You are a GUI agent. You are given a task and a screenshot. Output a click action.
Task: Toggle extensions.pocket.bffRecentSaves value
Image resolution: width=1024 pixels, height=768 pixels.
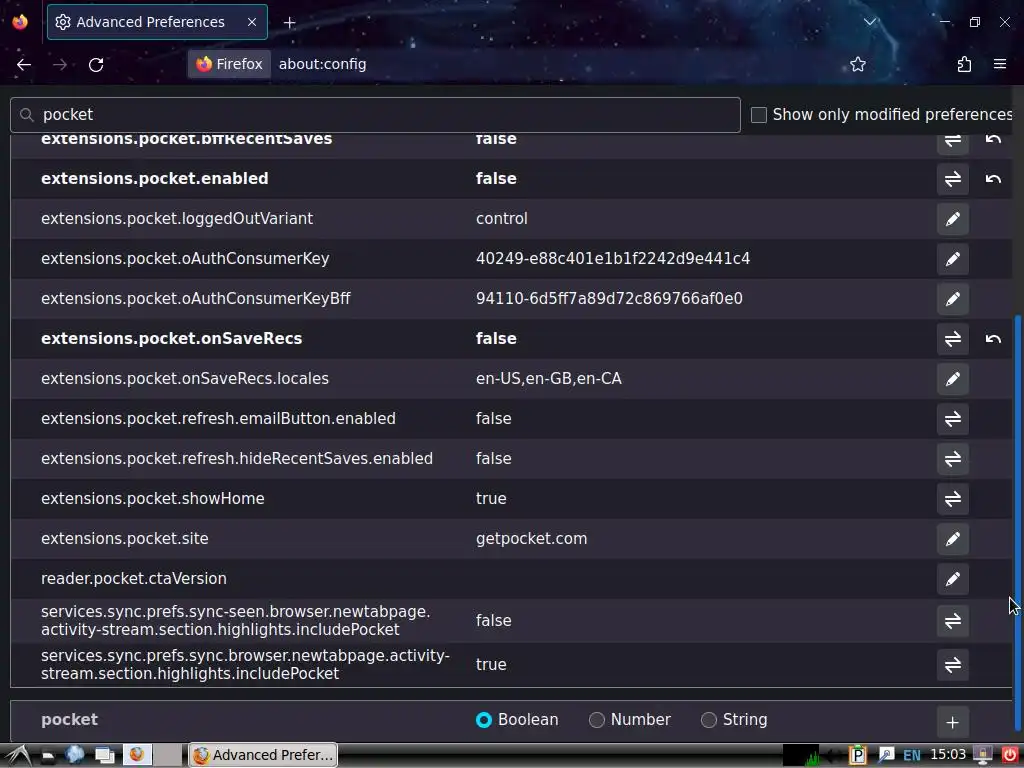[x=952, y=140]
